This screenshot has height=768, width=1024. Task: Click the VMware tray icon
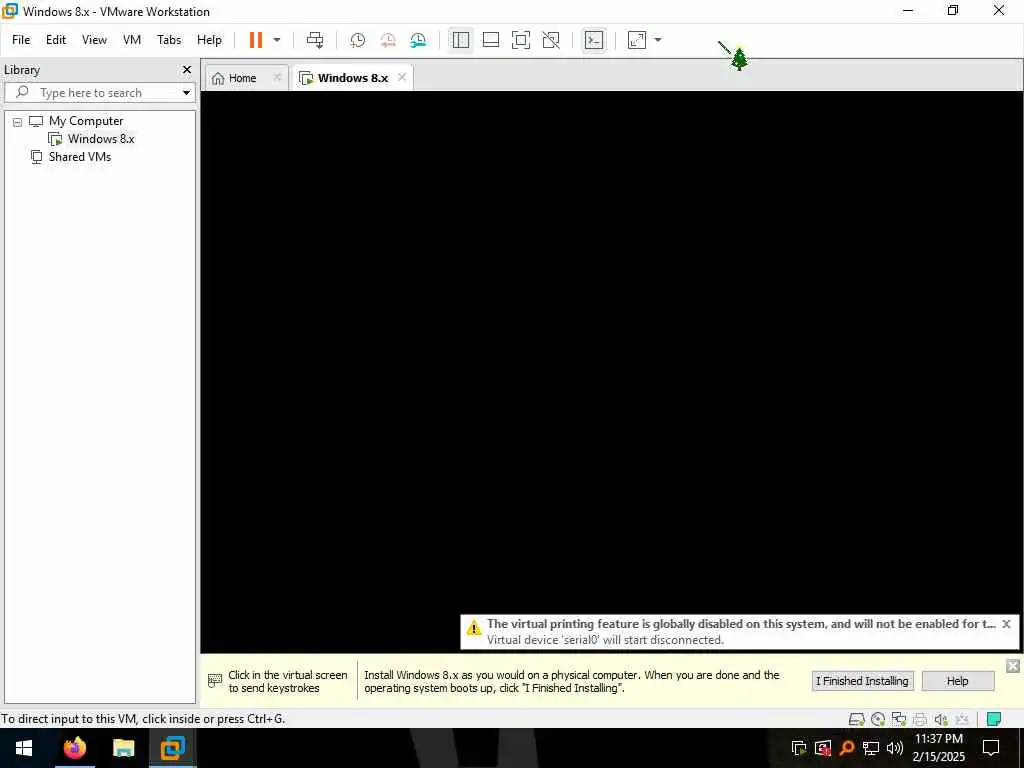click(x=799, y=748)
